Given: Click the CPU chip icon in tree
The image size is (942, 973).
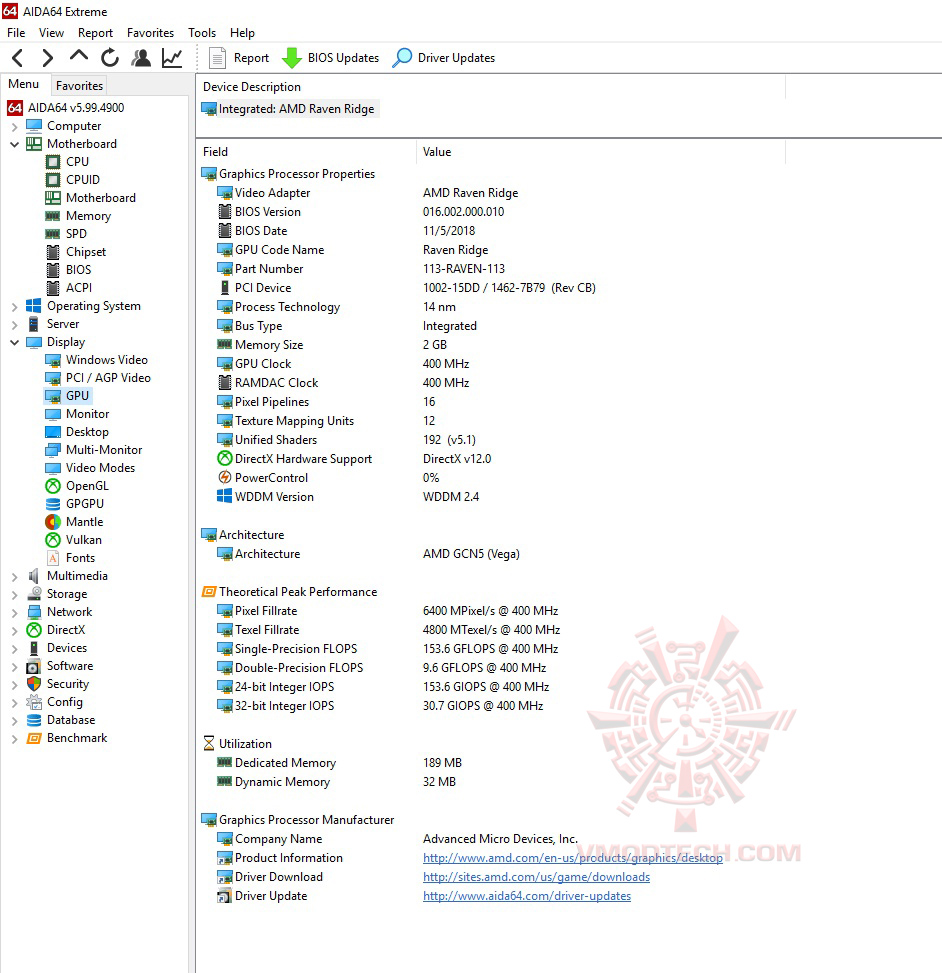Looking at the screenshot, I should coord(53,162).
